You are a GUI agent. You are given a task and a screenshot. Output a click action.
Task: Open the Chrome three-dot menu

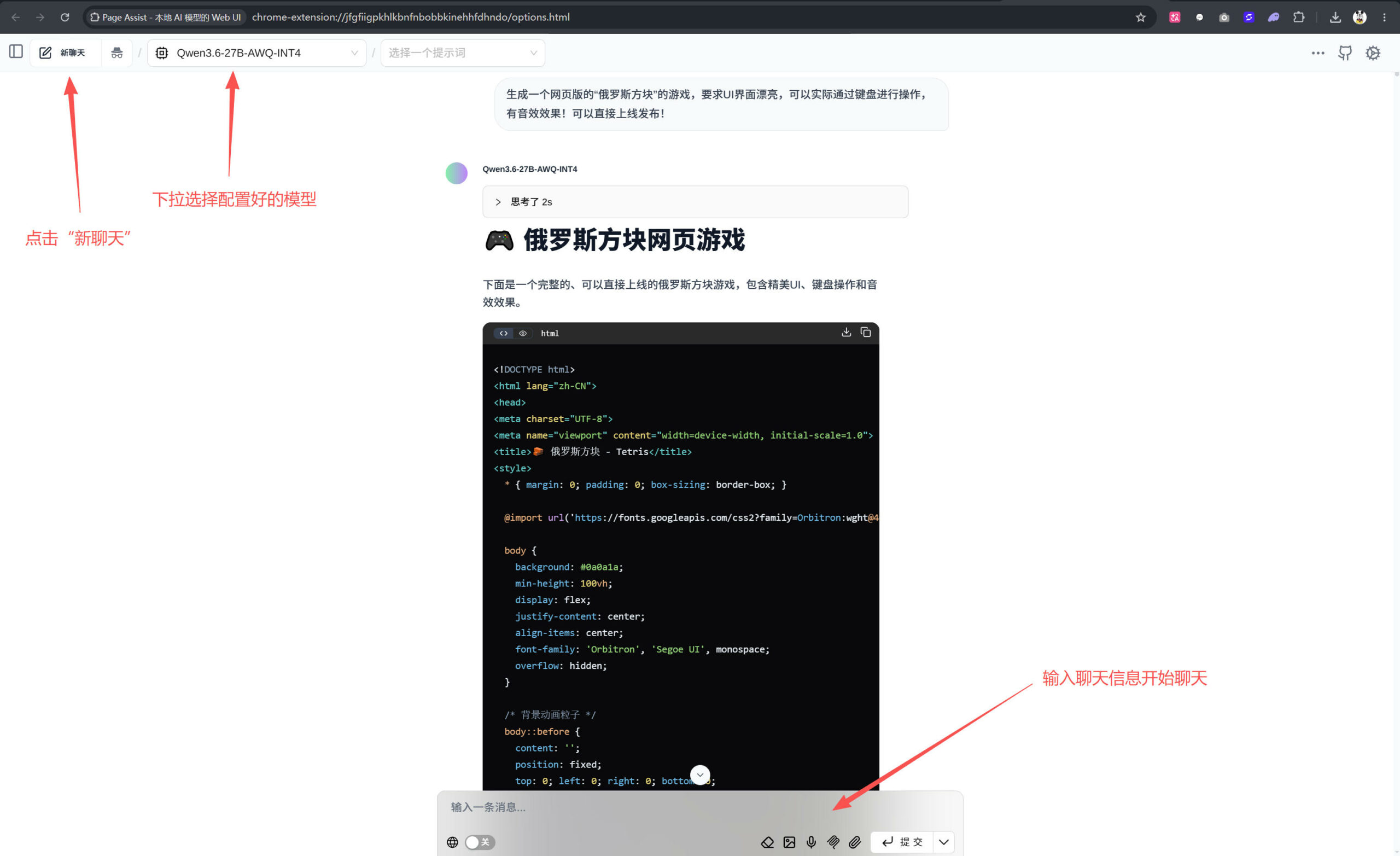pos(1384,17)
